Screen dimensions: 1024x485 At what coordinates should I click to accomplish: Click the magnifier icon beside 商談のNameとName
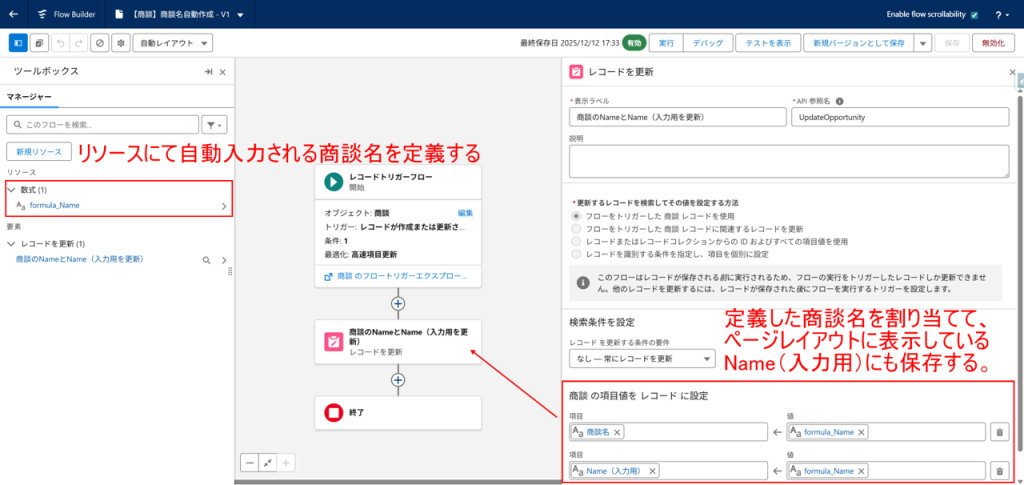(207, 260)
